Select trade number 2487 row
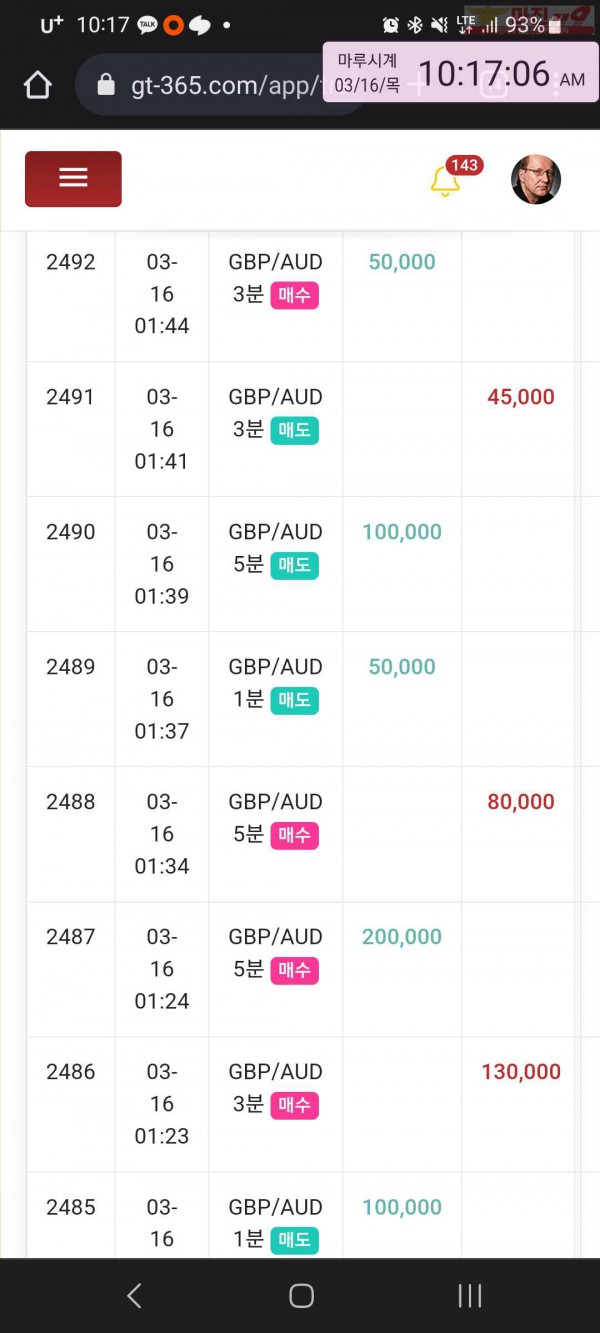 [300, 969]
